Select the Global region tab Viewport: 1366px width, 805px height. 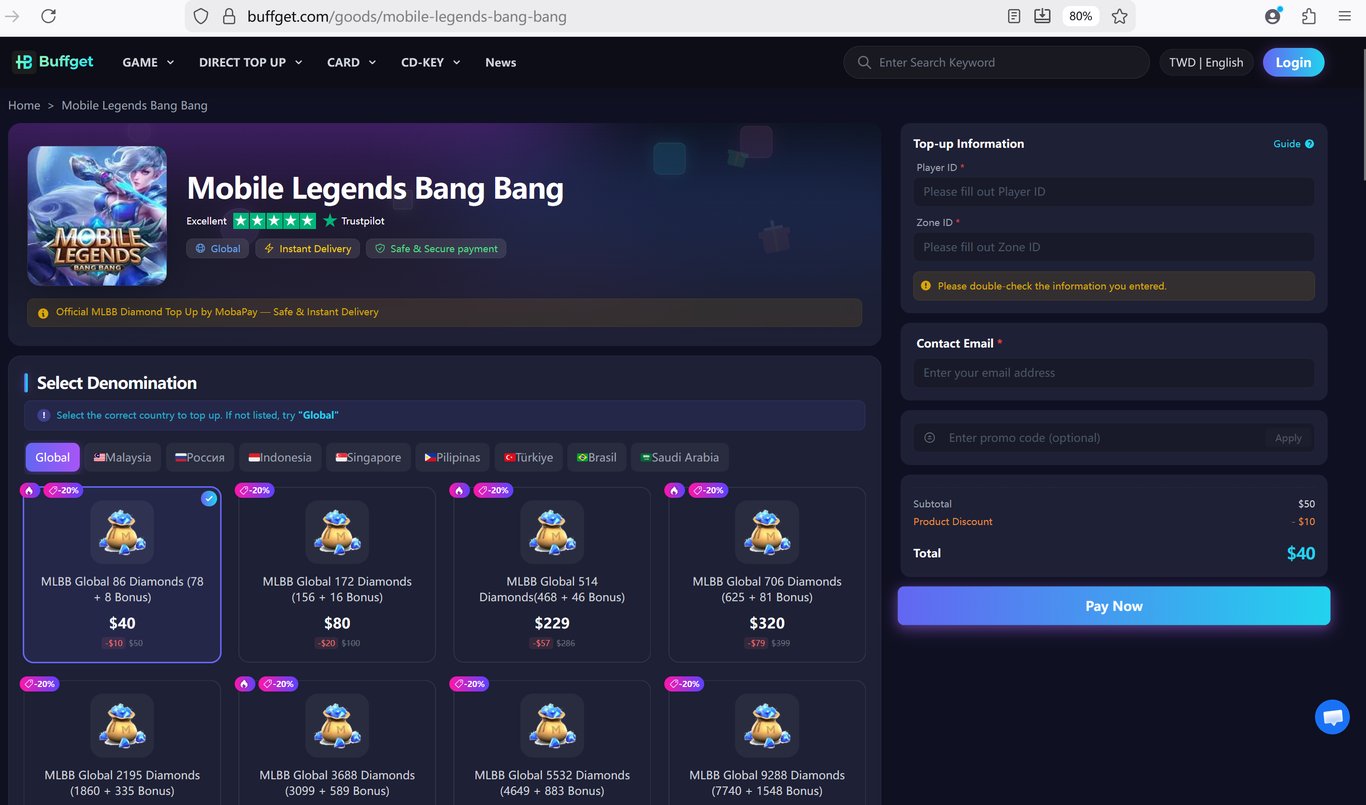pos(52,457)
